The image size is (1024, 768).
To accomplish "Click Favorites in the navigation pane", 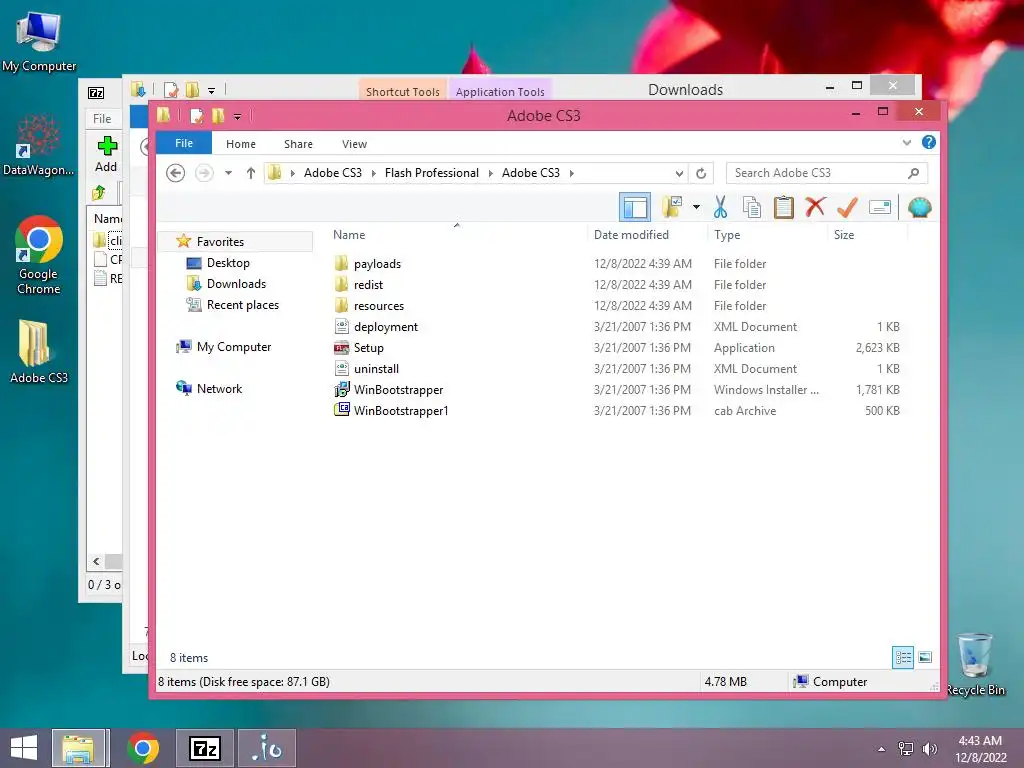I will pyautogui.click(x=220, y=242).
